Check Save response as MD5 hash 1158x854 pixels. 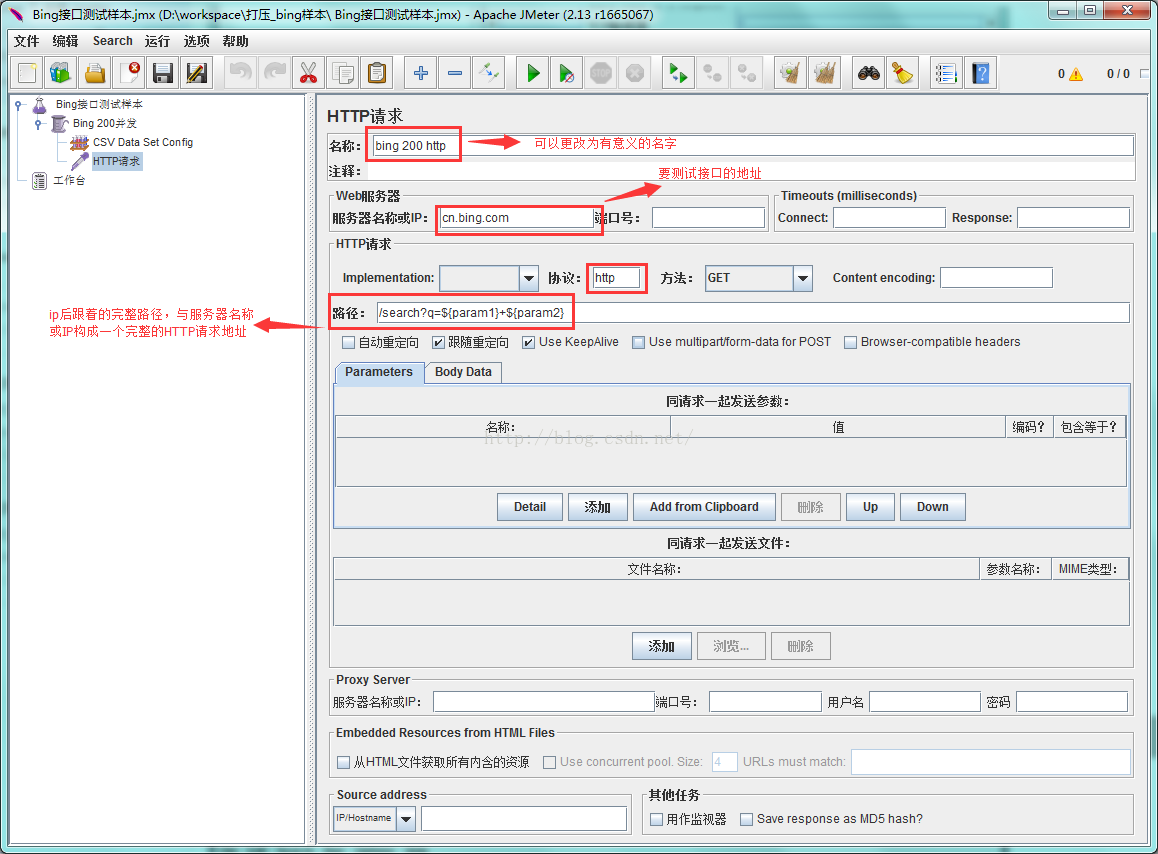pos(747,819)
